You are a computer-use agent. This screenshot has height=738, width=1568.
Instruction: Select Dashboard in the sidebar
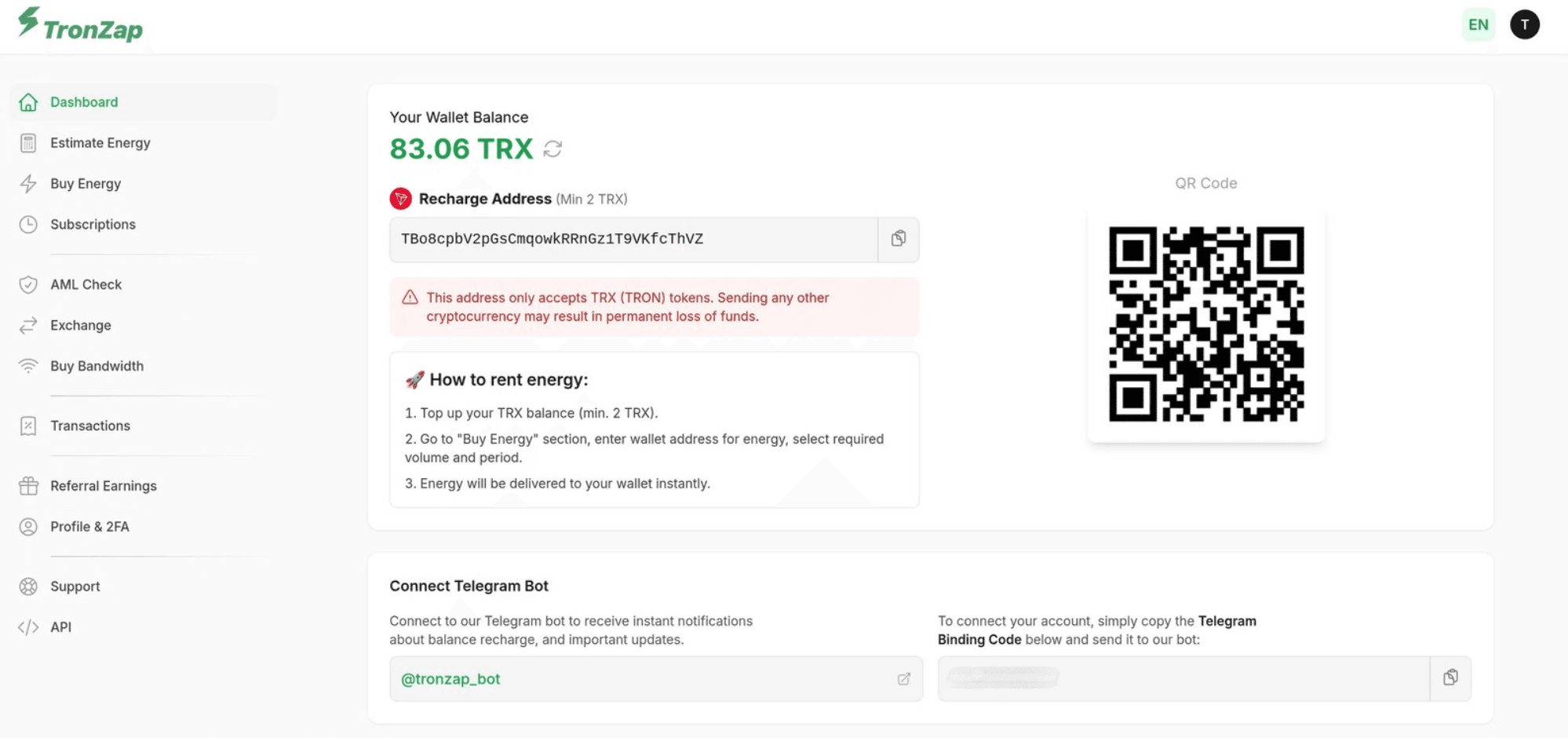[x=83, y=101]
